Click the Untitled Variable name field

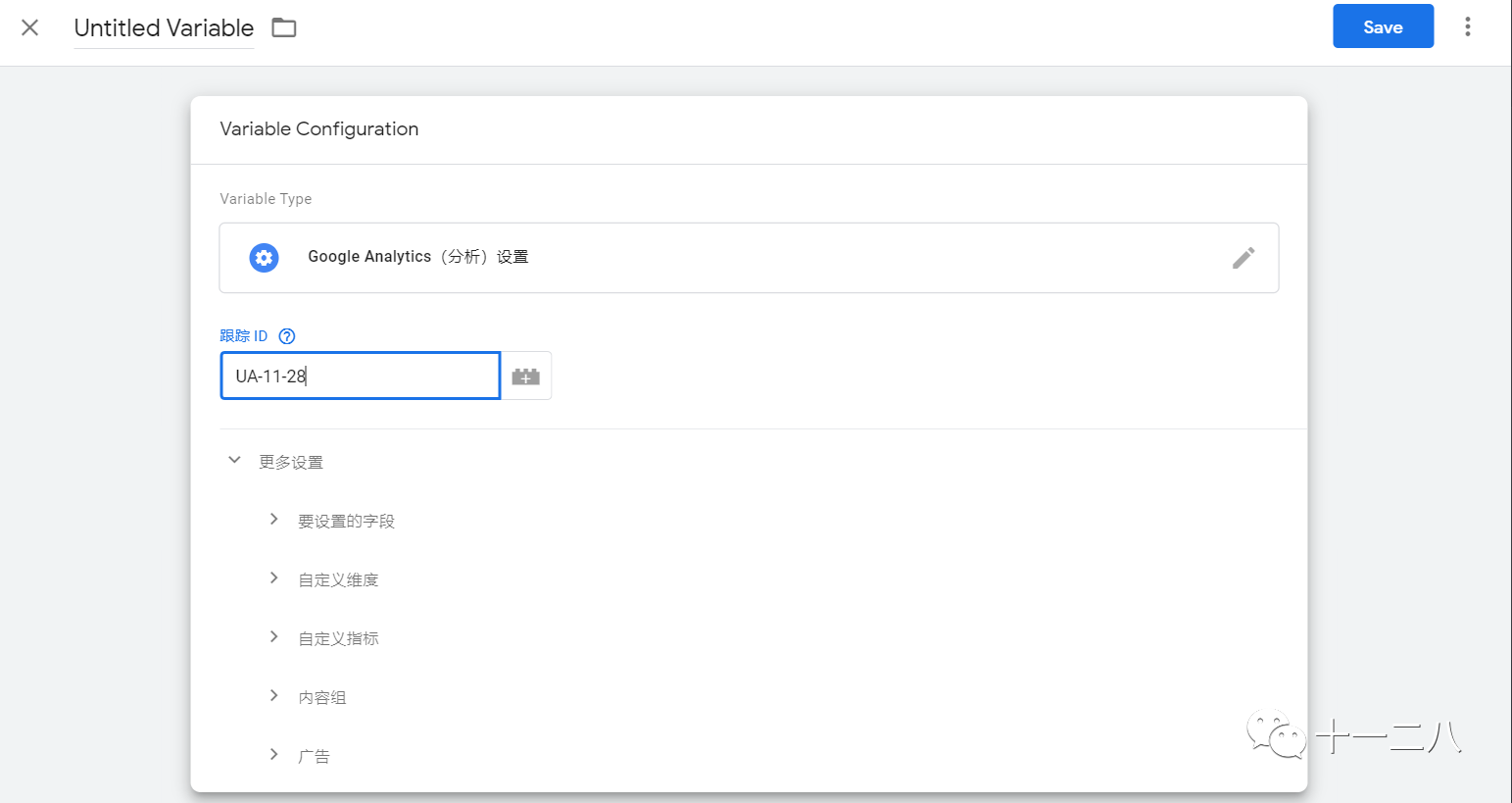coord(163,27)
